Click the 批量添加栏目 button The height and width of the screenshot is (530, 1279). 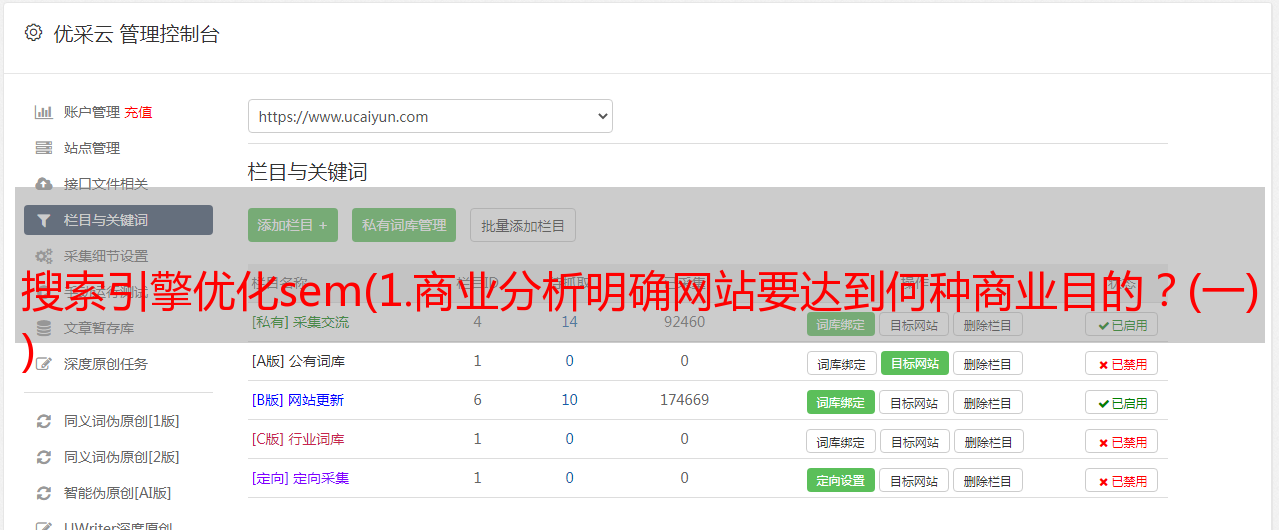[523, 225]
